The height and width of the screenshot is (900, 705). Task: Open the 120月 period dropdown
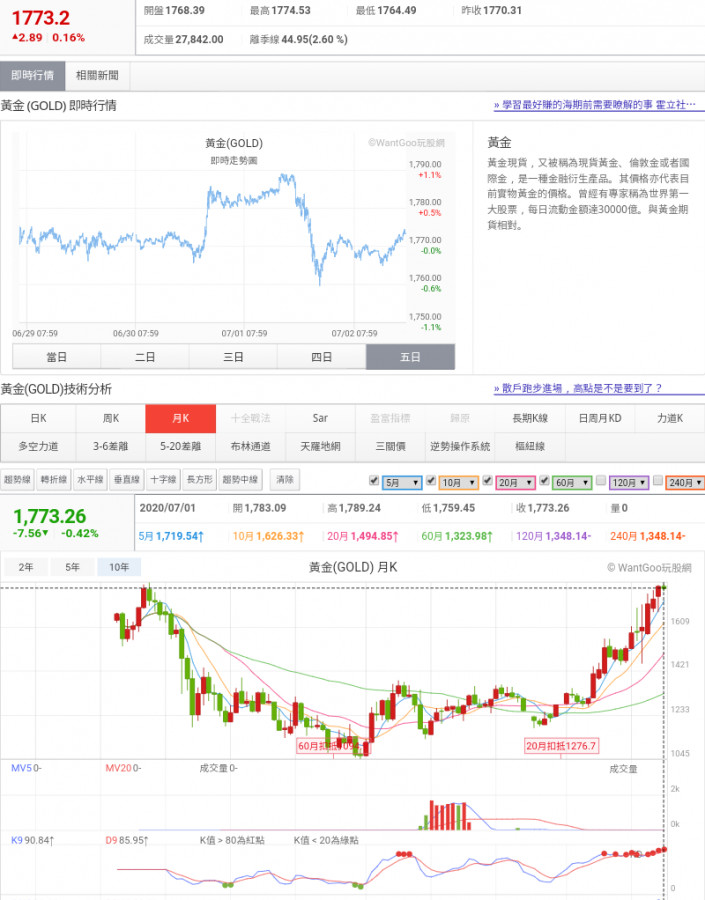point(629,483)
